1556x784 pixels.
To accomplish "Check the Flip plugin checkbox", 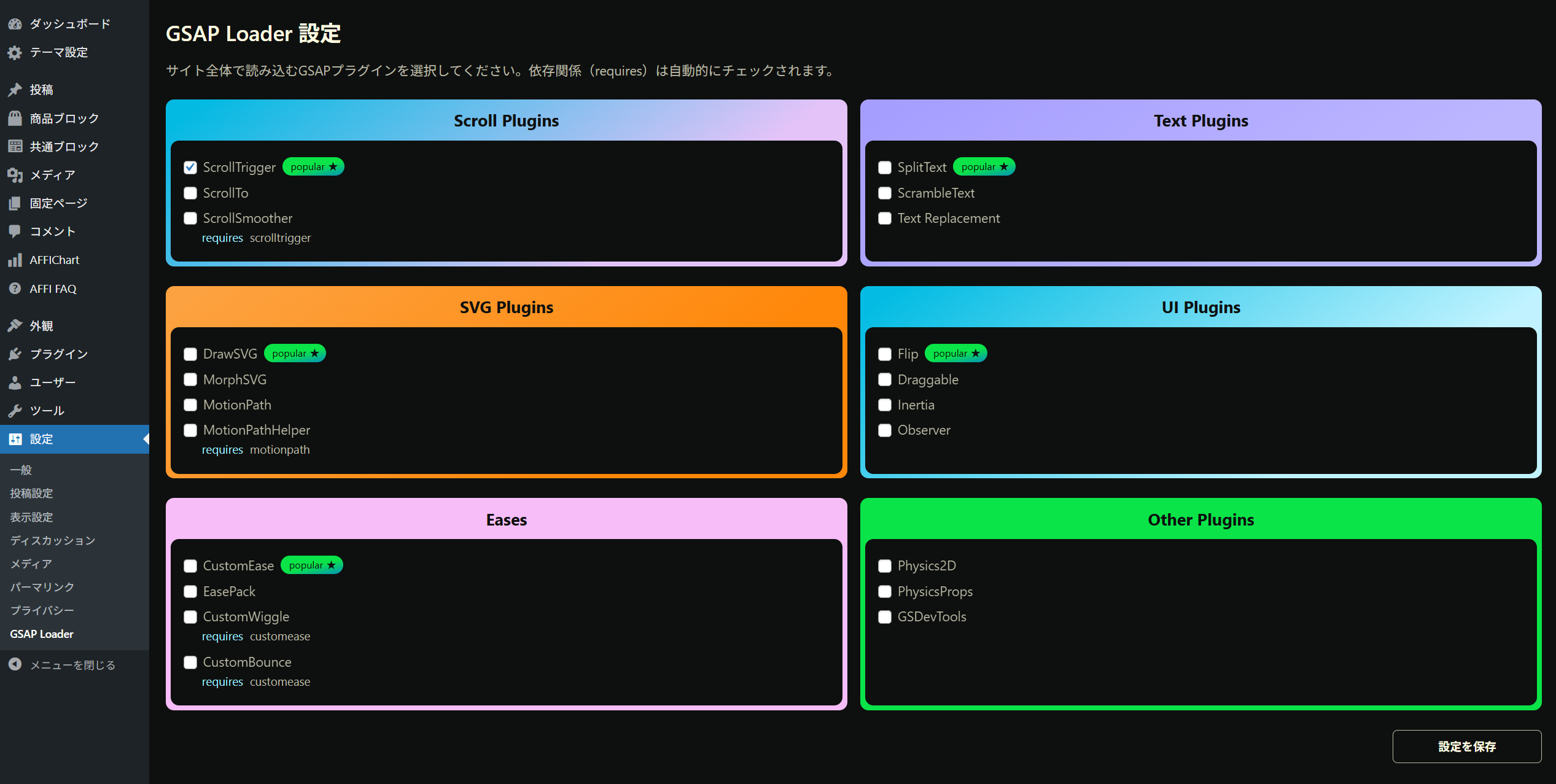I will (885, 354).
